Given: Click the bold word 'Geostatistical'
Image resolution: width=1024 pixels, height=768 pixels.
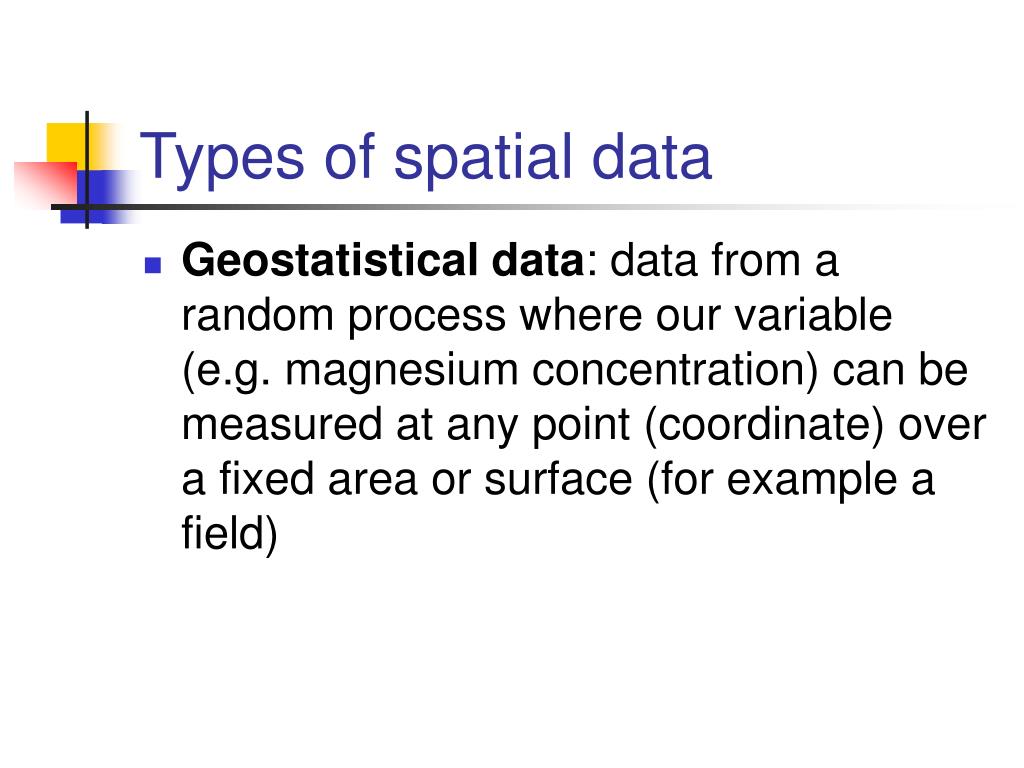Looking at the screenshot, I should pyautogui.click(x=331, y=260).
